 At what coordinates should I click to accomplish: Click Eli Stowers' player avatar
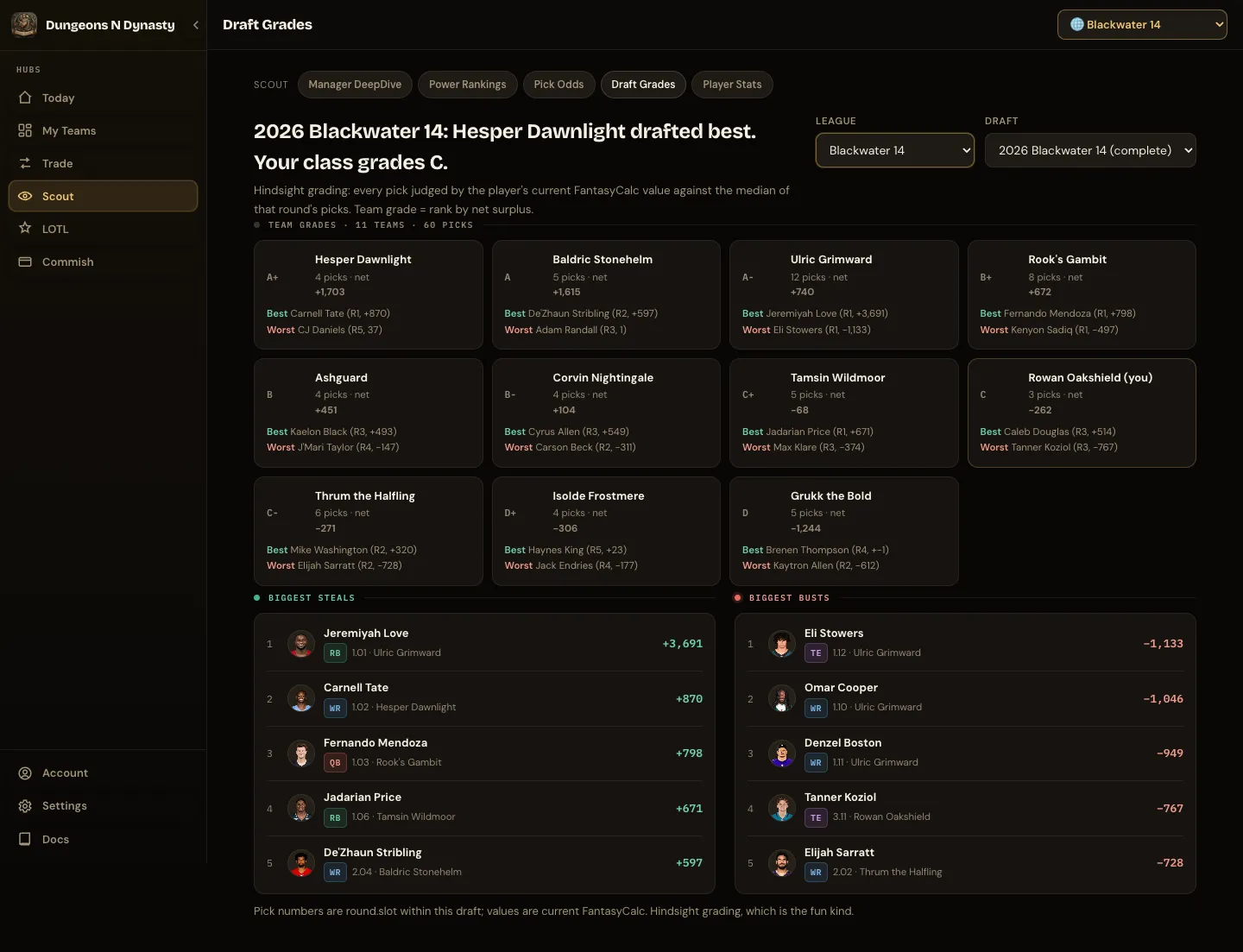pos(782,644)
